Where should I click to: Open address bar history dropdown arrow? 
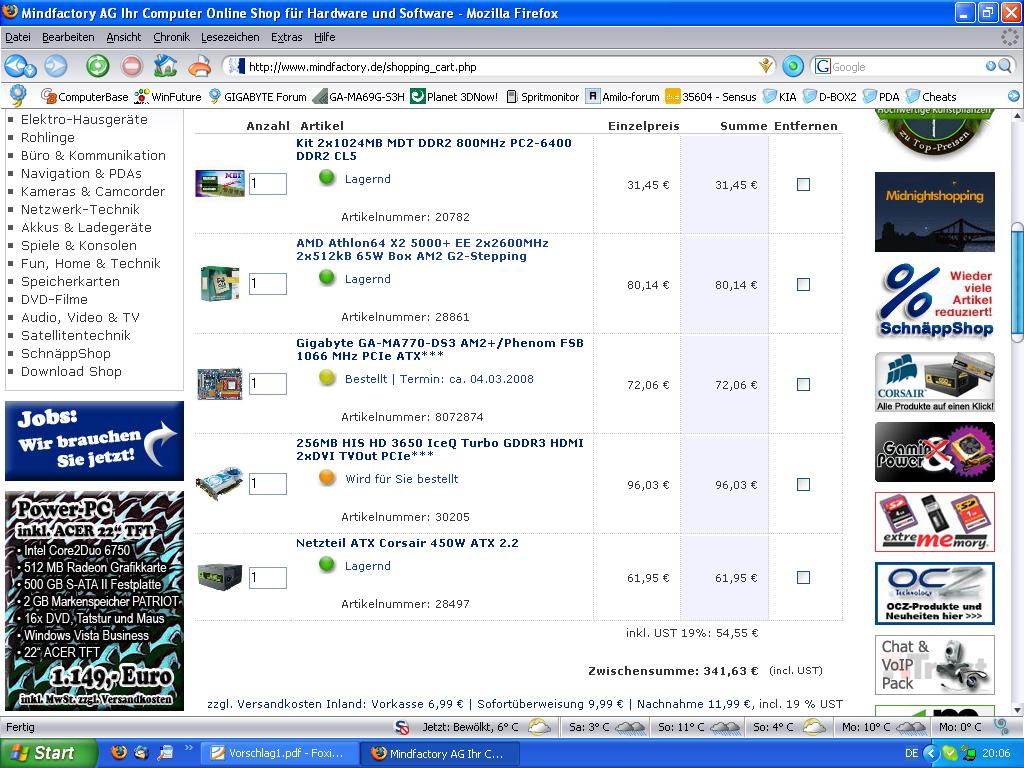pyautogui.click(x=765, y=66)
